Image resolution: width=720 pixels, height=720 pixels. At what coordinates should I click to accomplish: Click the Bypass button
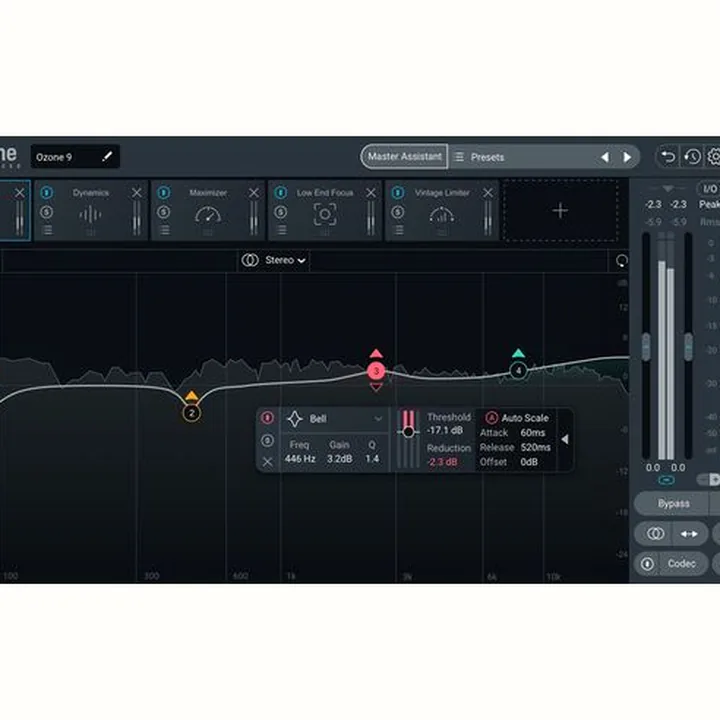[x=673, y=504]
